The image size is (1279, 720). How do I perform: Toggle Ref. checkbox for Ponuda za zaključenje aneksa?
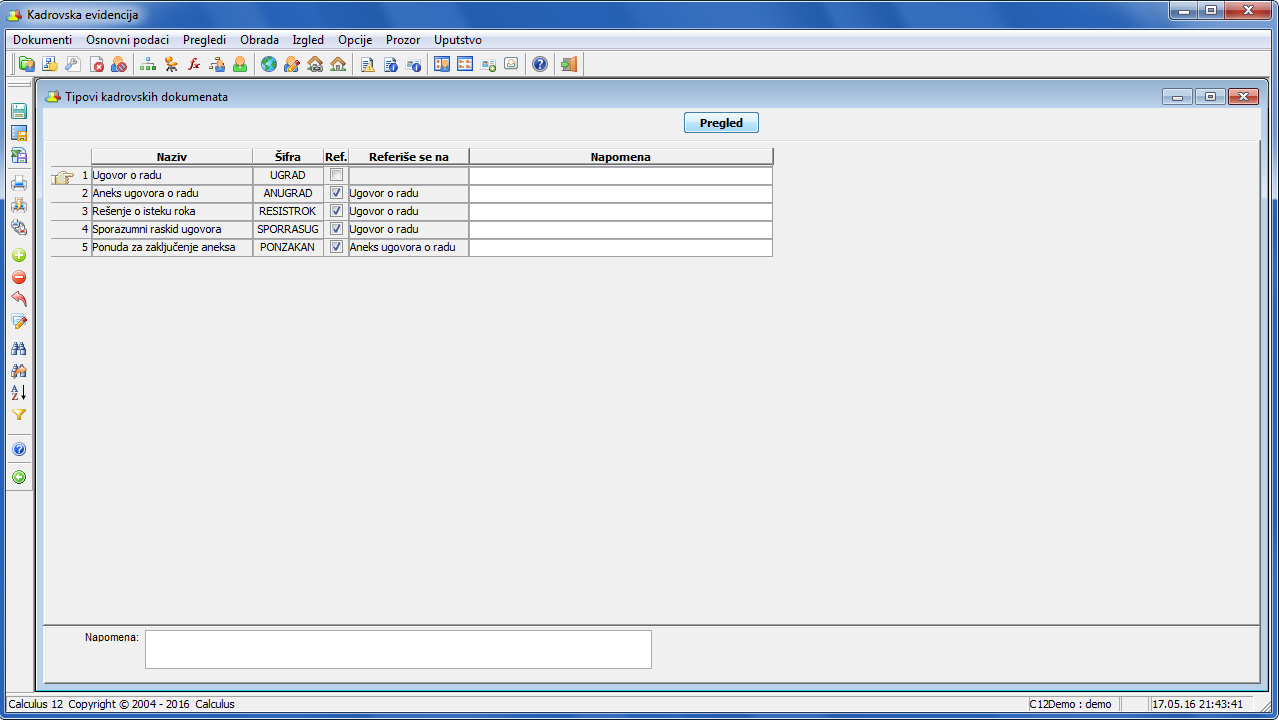click(337, 247)
